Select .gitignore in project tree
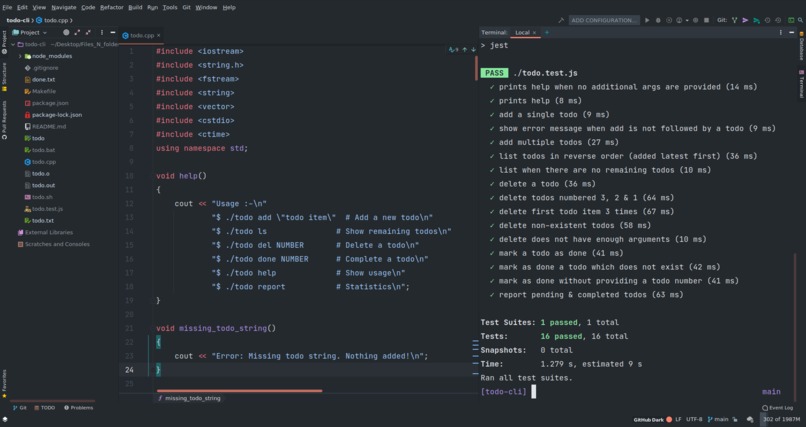This screenshot has width=806, height=427. click(x=42, y=68)
